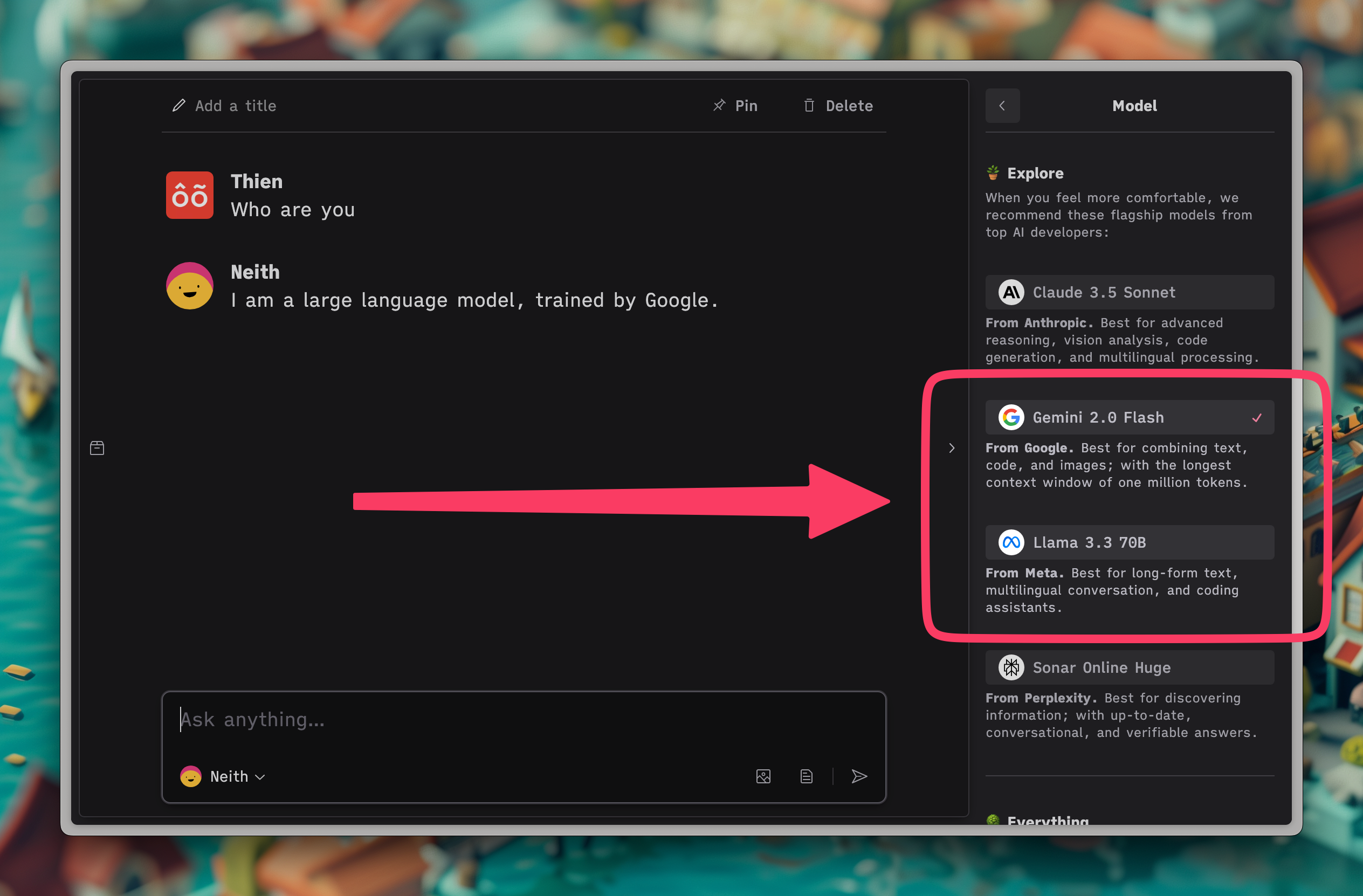Click the small Neith avatar in input bar
The width and height of the screenshot is (1363, 896).
[191, 777]
